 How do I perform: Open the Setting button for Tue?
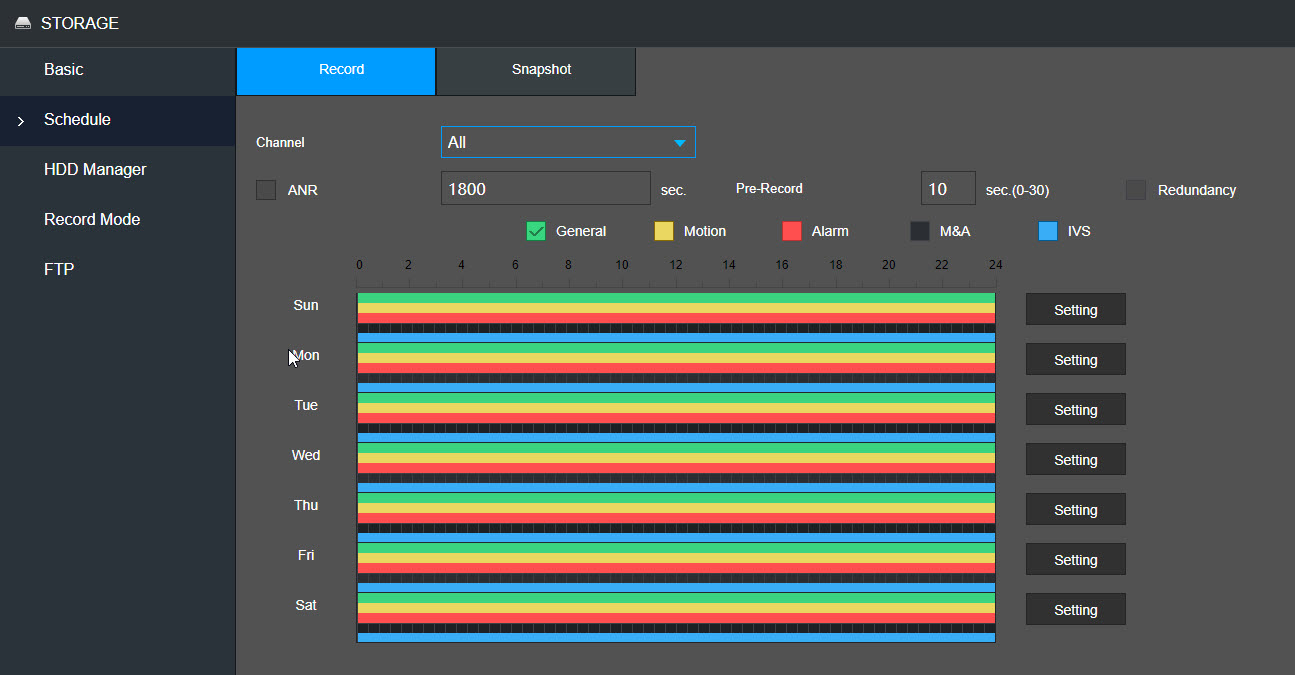pyautogui.click(x=1076, y=410)
